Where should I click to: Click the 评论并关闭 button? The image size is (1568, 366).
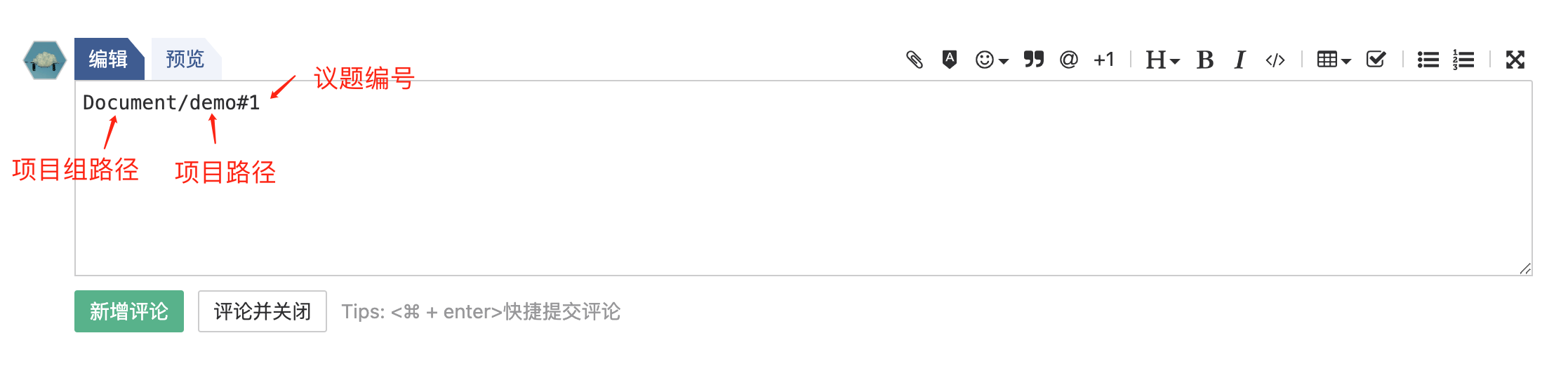click(262, 311)
